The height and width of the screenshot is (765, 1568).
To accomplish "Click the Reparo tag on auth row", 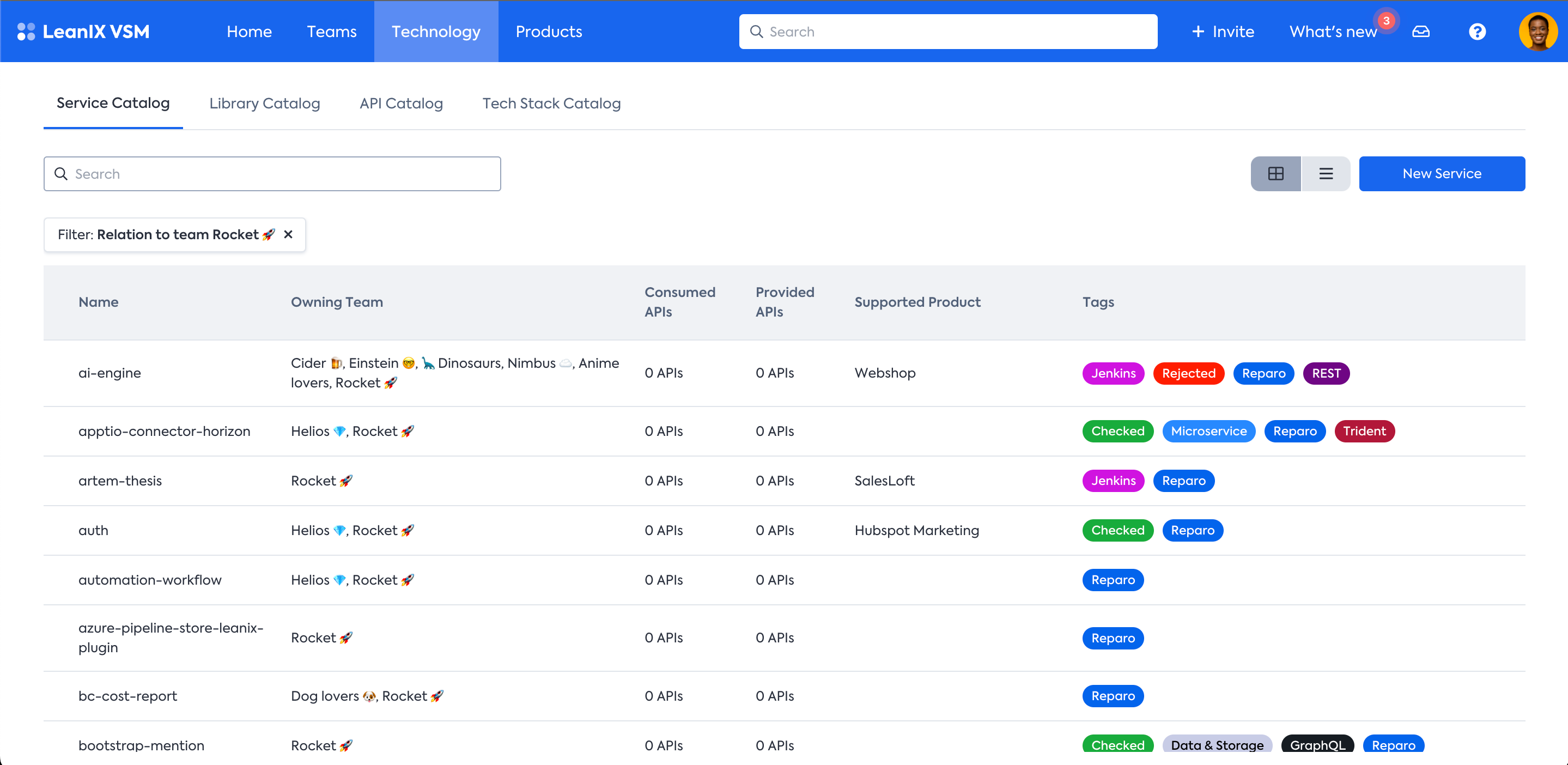I will point(1193,531).
